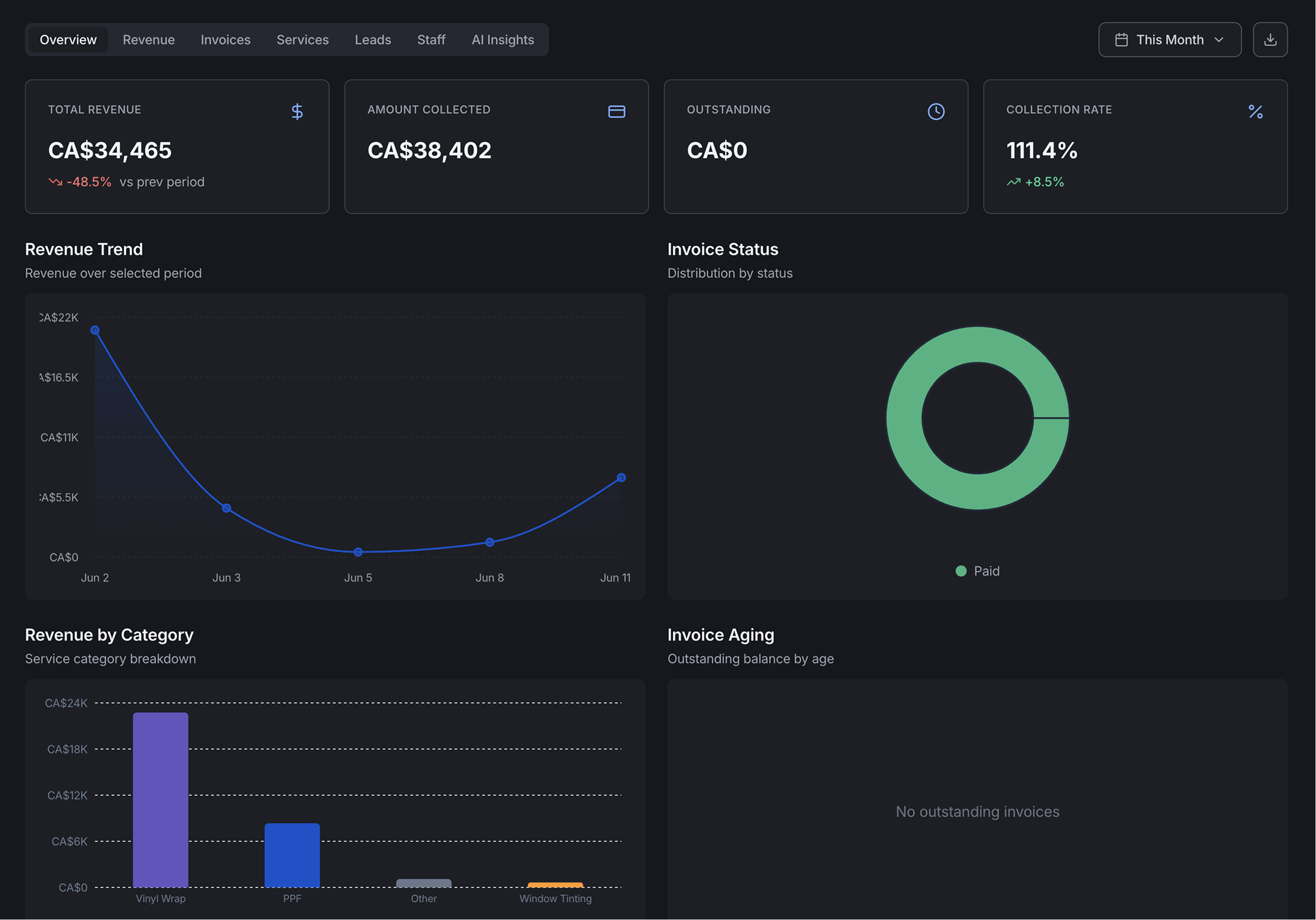Click the Jun 3 data point on trend line
Viewport: 1316px width, 920px height.
pos(226,508)
